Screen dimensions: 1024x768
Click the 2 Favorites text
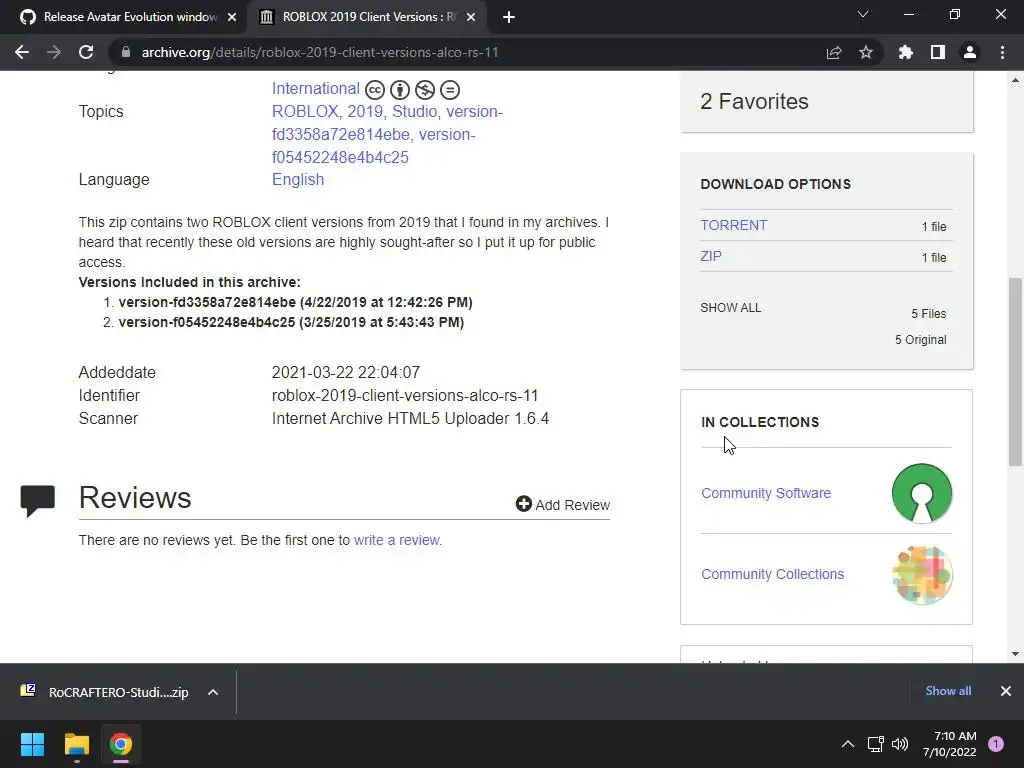(x=754, y=101)
